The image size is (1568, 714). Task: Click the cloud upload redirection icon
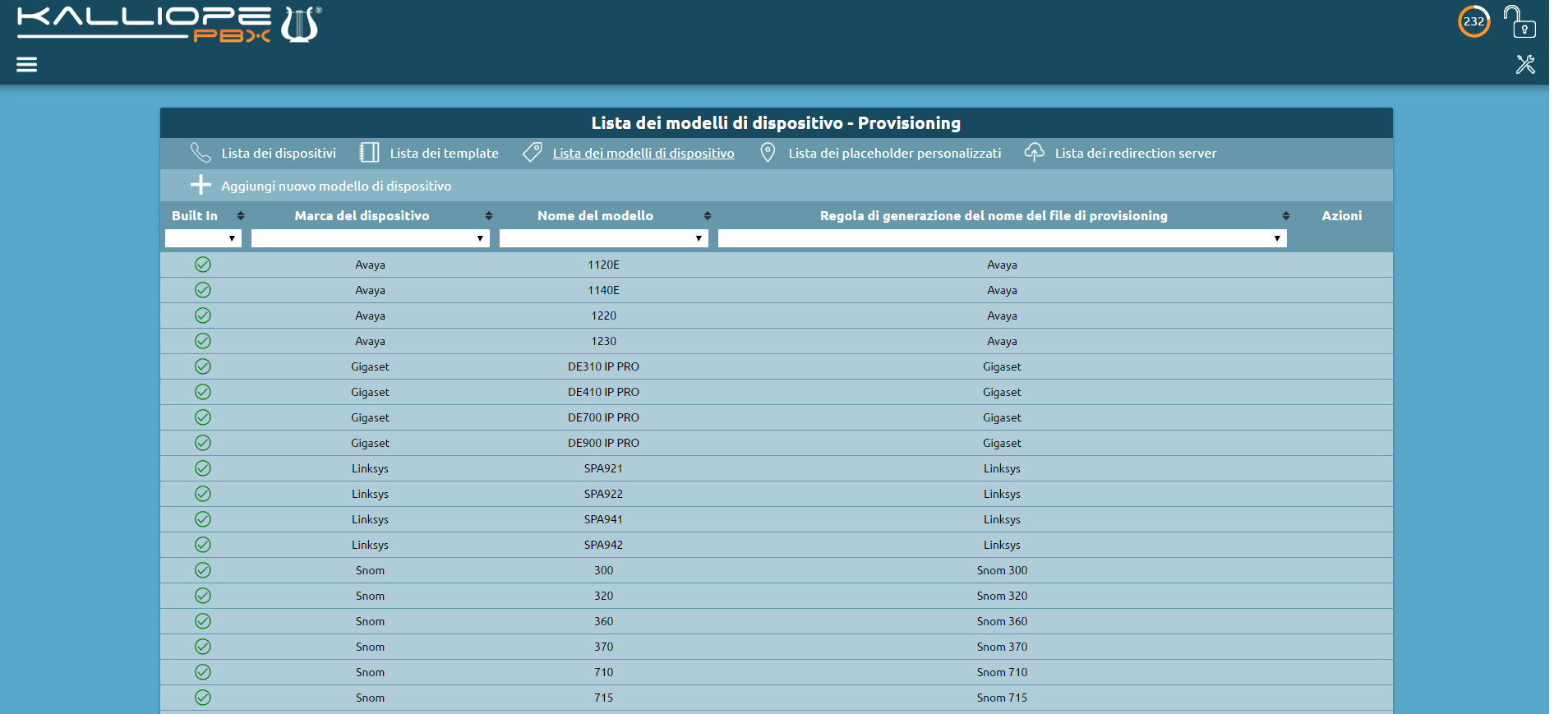(x=1034, y=153)
